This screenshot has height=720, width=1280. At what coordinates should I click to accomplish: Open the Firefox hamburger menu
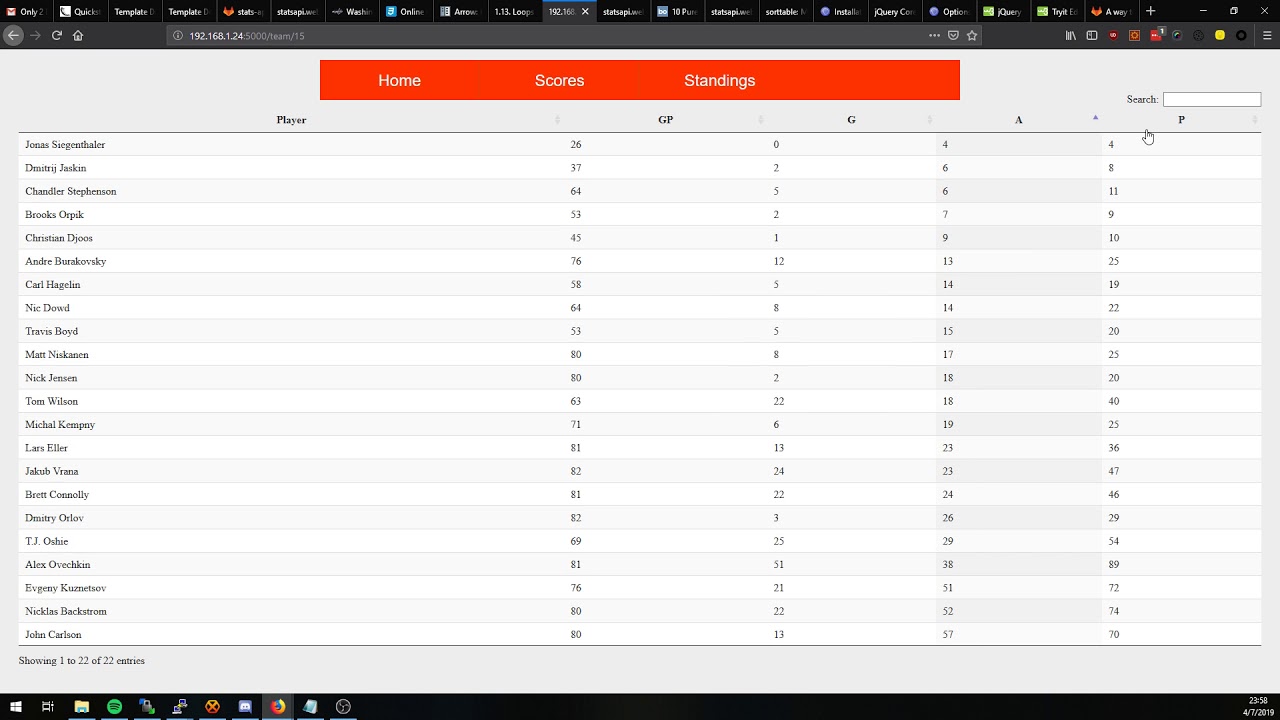pyautogui.click(x=1267, y=35)
